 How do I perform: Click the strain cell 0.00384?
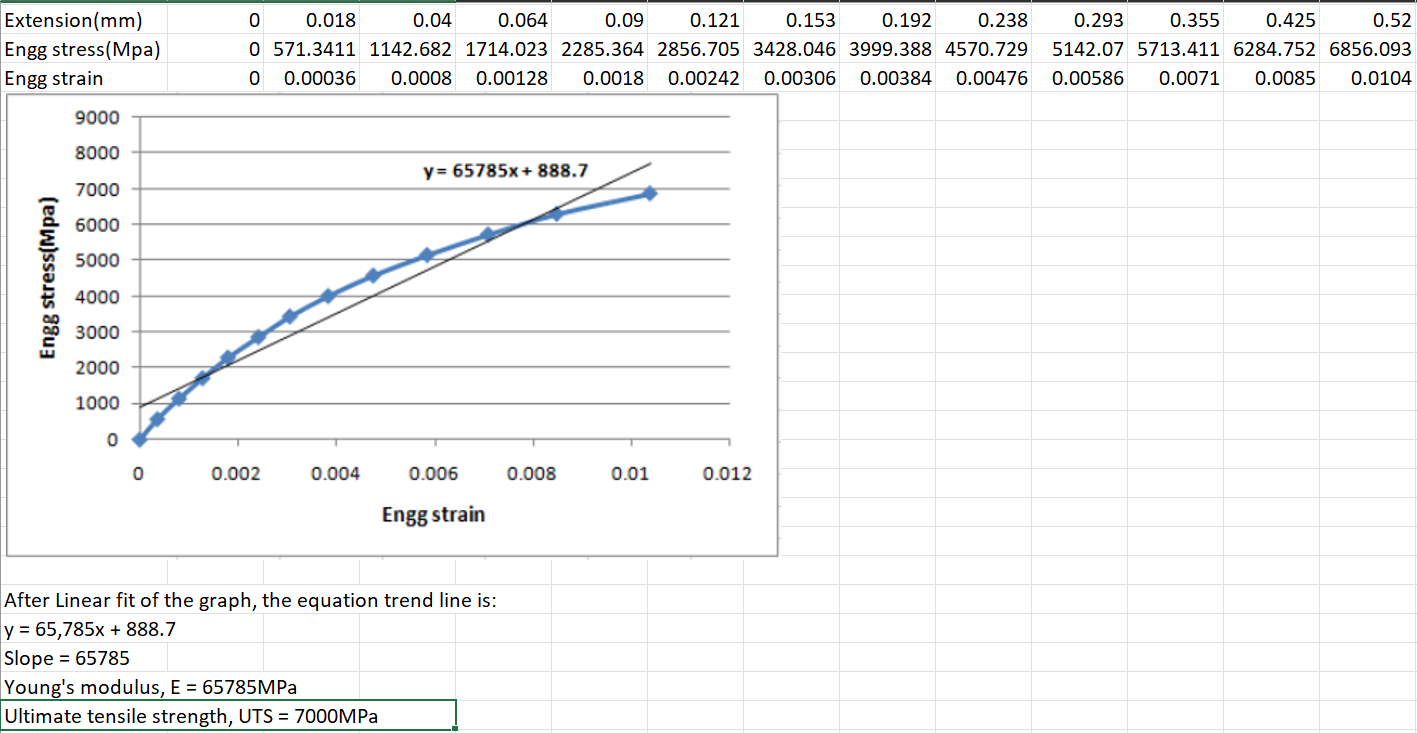point(888,78)
